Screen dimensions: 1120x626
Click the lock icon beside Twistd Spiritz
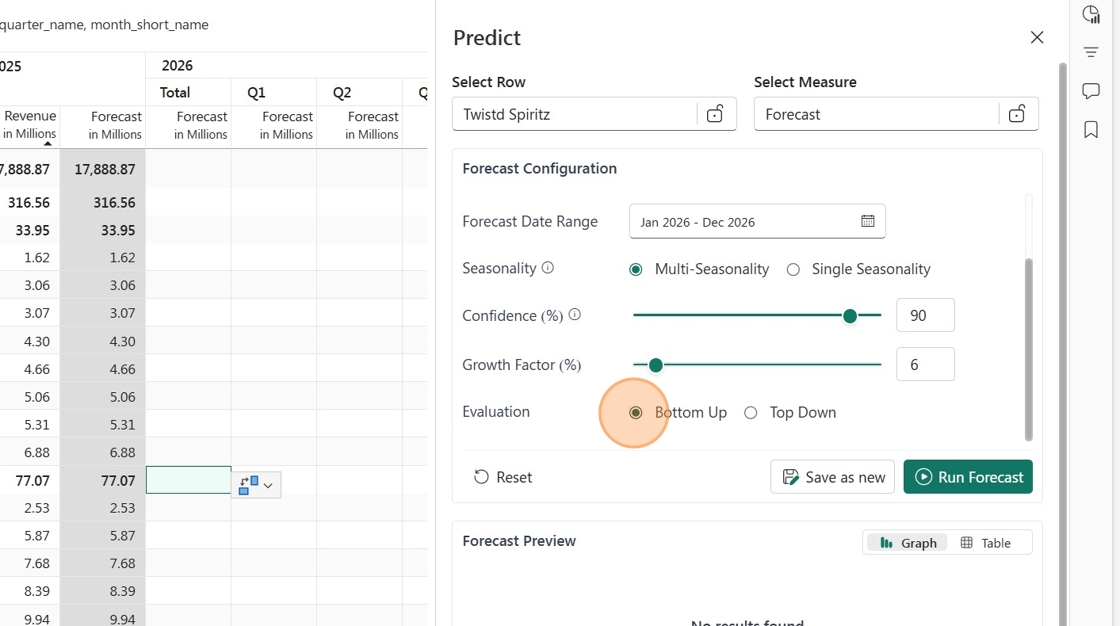coord(715,114)
